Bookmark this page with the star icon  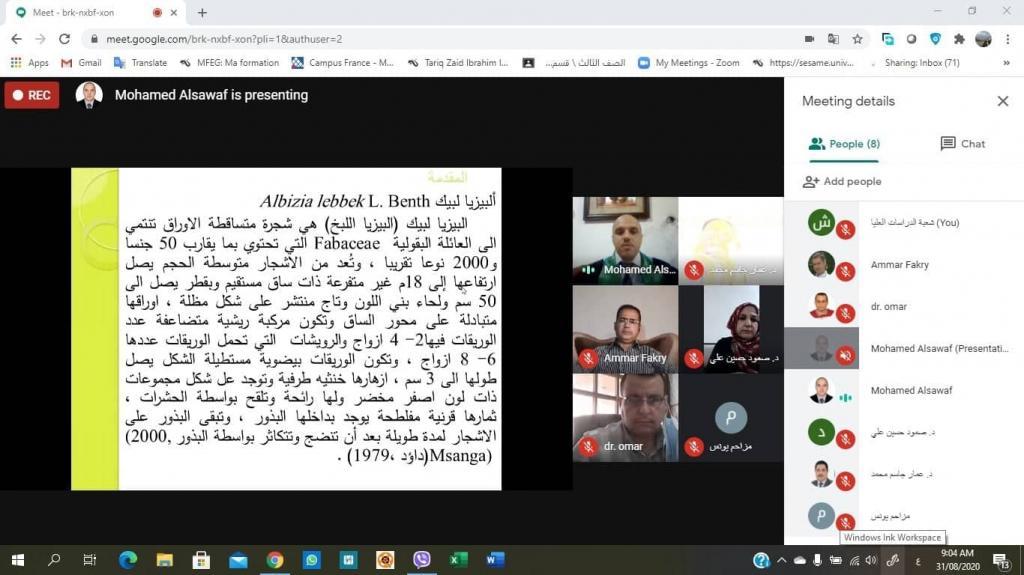pyautogui.click(x=857, y=39)
